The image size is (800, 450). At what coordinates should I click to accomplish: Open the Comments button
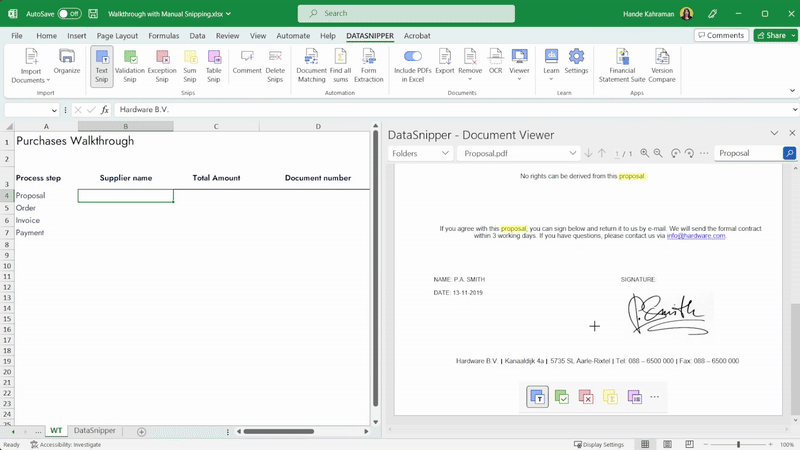click(721, 35)
